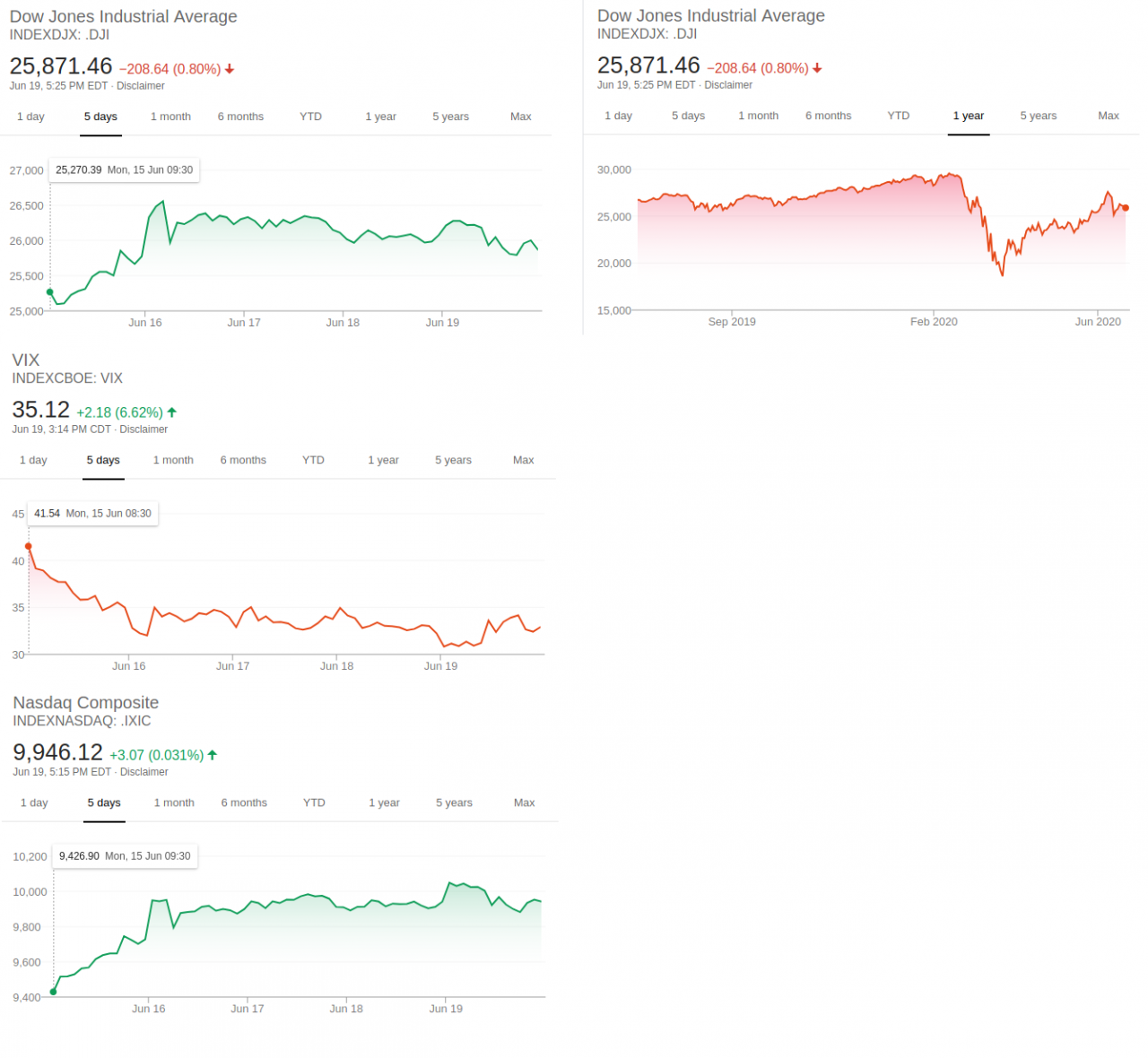Screen dimensions: 1148x1058
Task: Switch the right Dow Jones chart to 5 years
Action: pos(1038,116)
